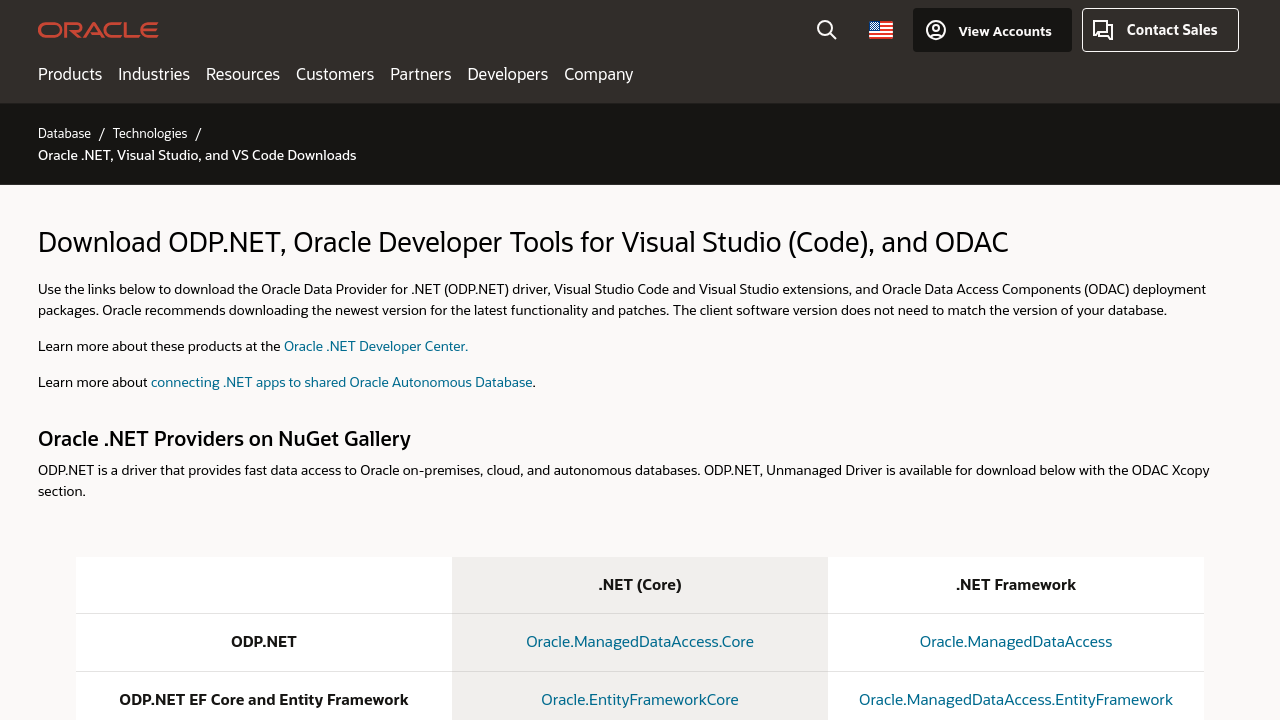Expand the Developers menu
The image size is (1280, 720).
pos(507,74)
